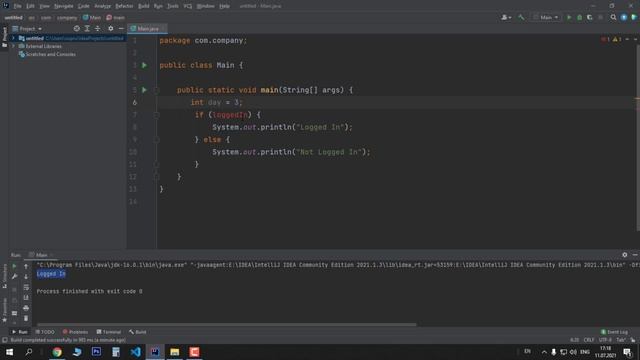Open the Refactor menu

coord(124,6)
